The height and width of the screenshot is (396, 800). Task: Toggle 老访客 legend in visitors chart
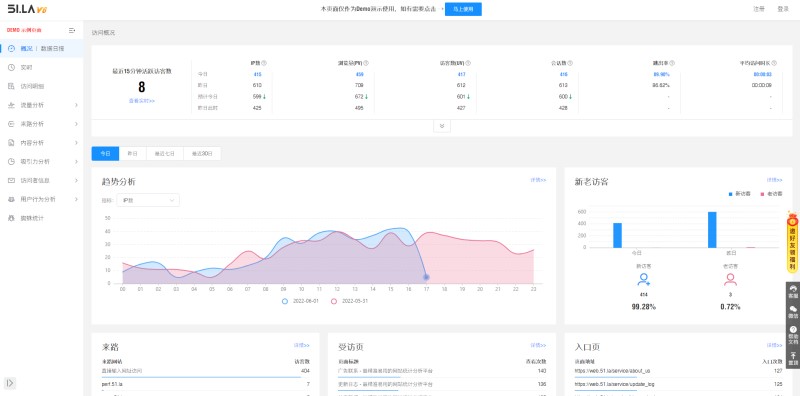[x=771, y=194]
